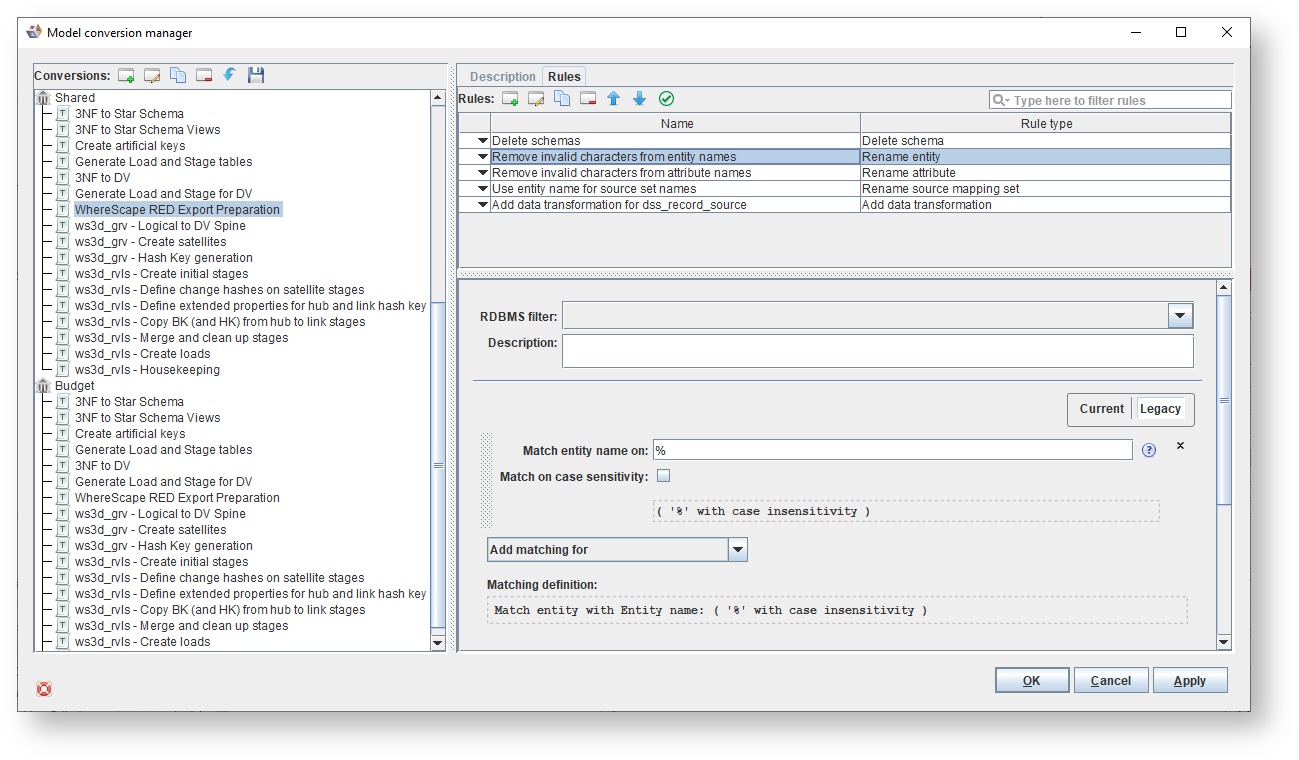1299x760 pixels.
Task: Expand the Delete schemas rule row arrow
Action: tap(483, 141)
